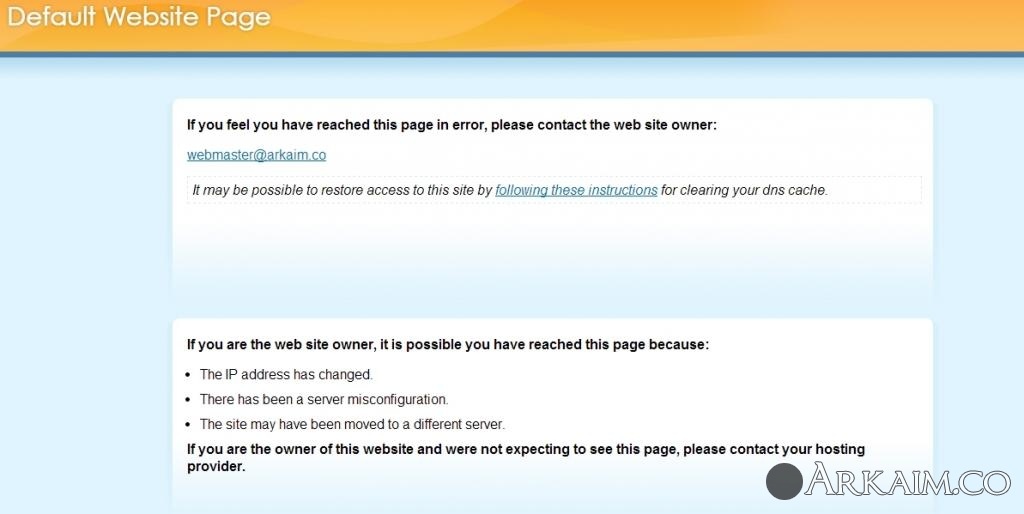1024x514 pixels.
Task: Click the empty orange banner area right of title
Action: pos(650,22)
